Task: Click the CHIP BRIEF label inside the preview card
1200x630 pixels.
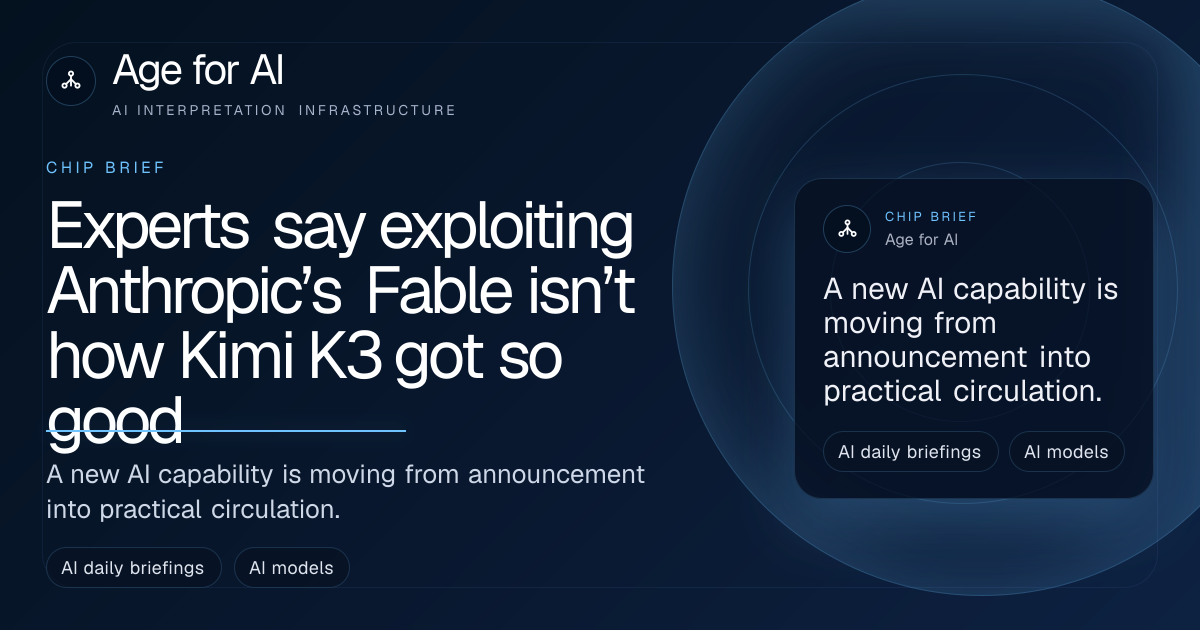Action: [931, 217]
